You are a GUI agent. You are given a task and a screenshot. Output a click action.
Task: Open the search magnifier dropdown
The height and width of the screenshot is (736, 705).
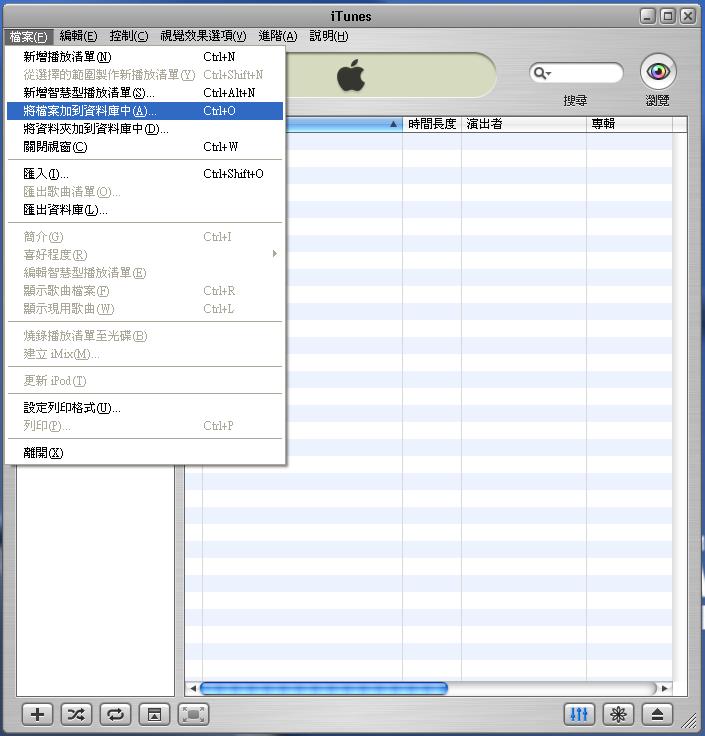(542, 73)
